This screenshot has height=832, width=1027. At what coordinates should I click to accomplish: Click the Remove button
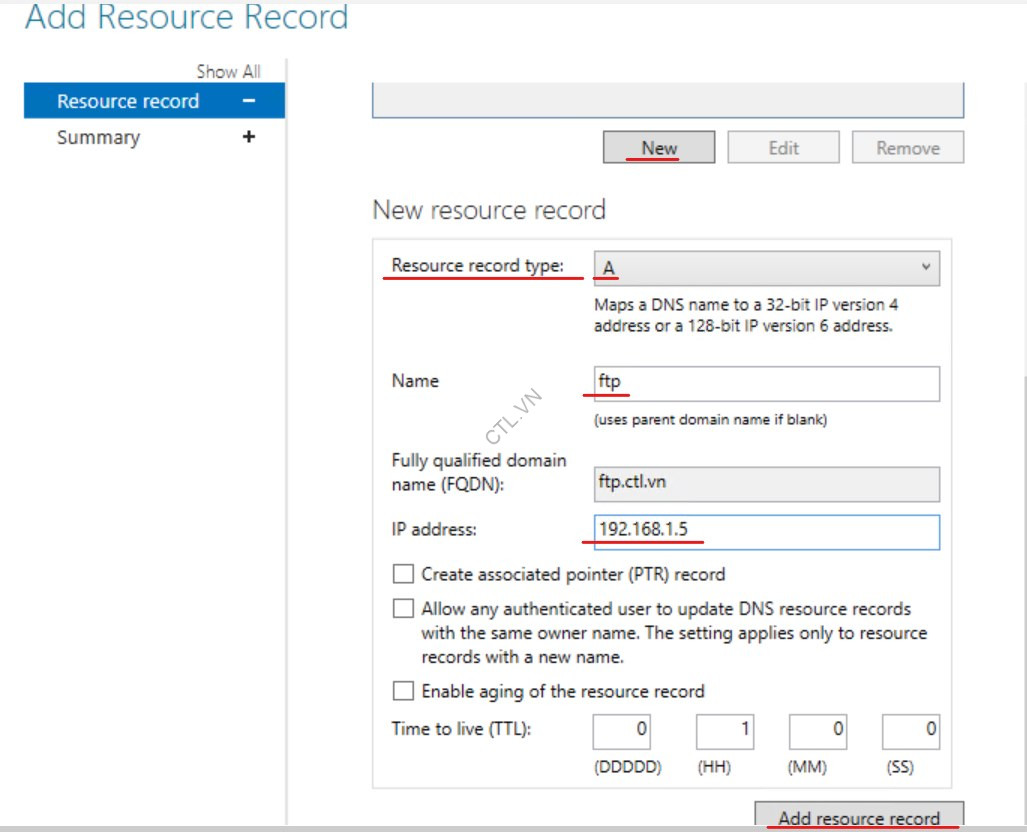tap(907, 147)
